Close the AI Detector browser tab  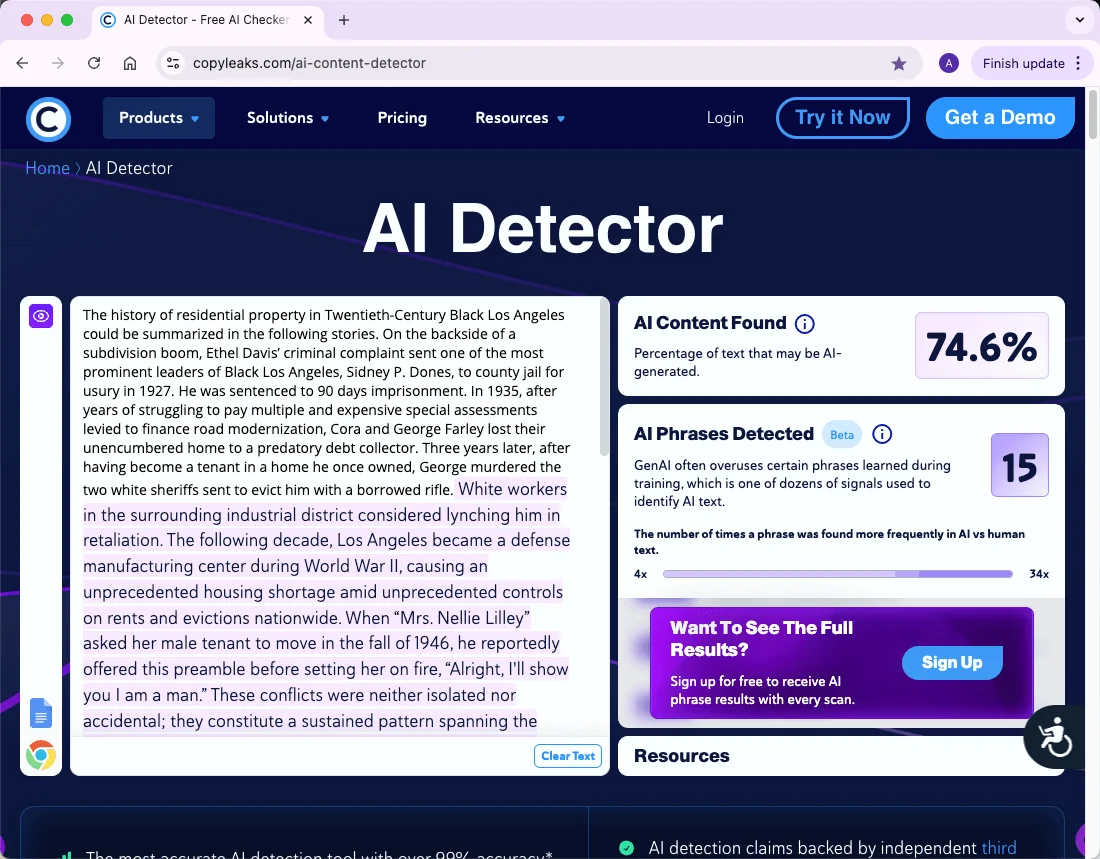coord(307,20)
